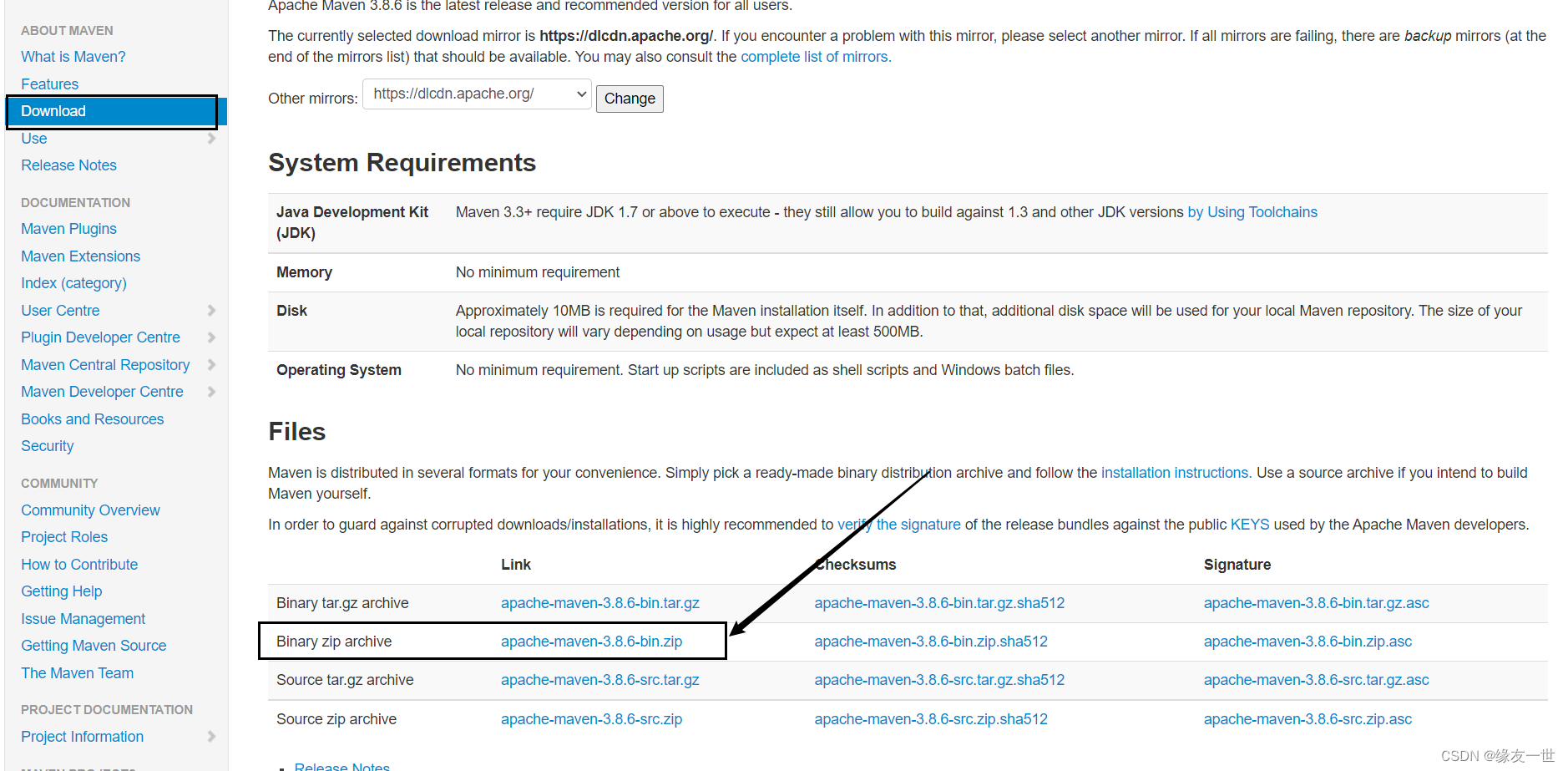
Task: Expand Plugin Developer Centre chevron
Action: point(211,337)
